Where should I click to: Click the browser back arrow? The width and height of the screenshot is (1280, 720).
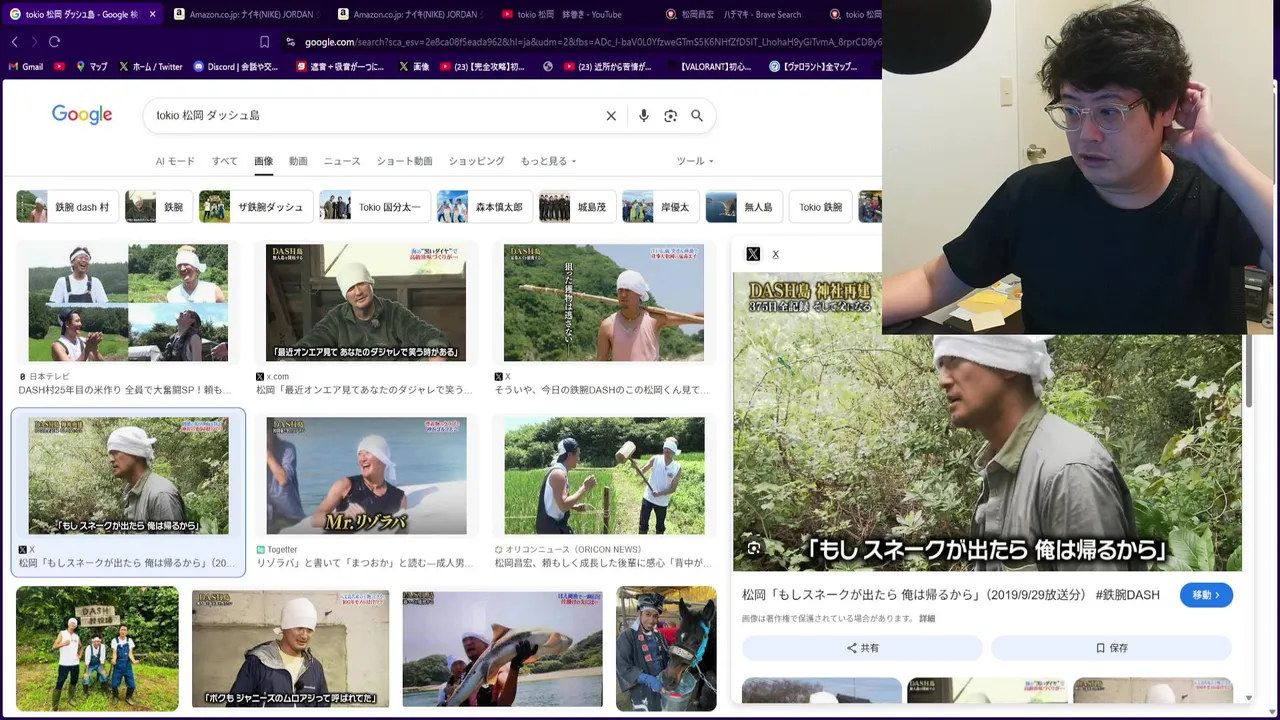click(14, 42)
